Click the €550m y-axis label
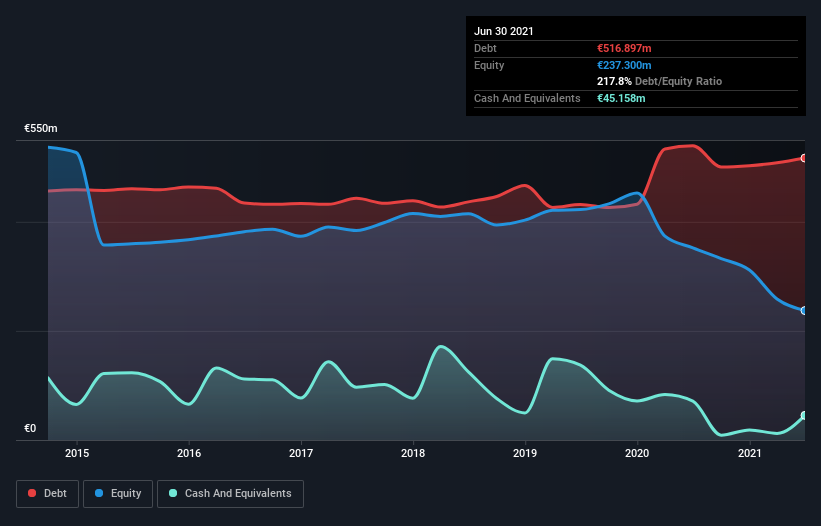Image resolution: width=821 pixels, height=526 pixels. click(41, 128)
